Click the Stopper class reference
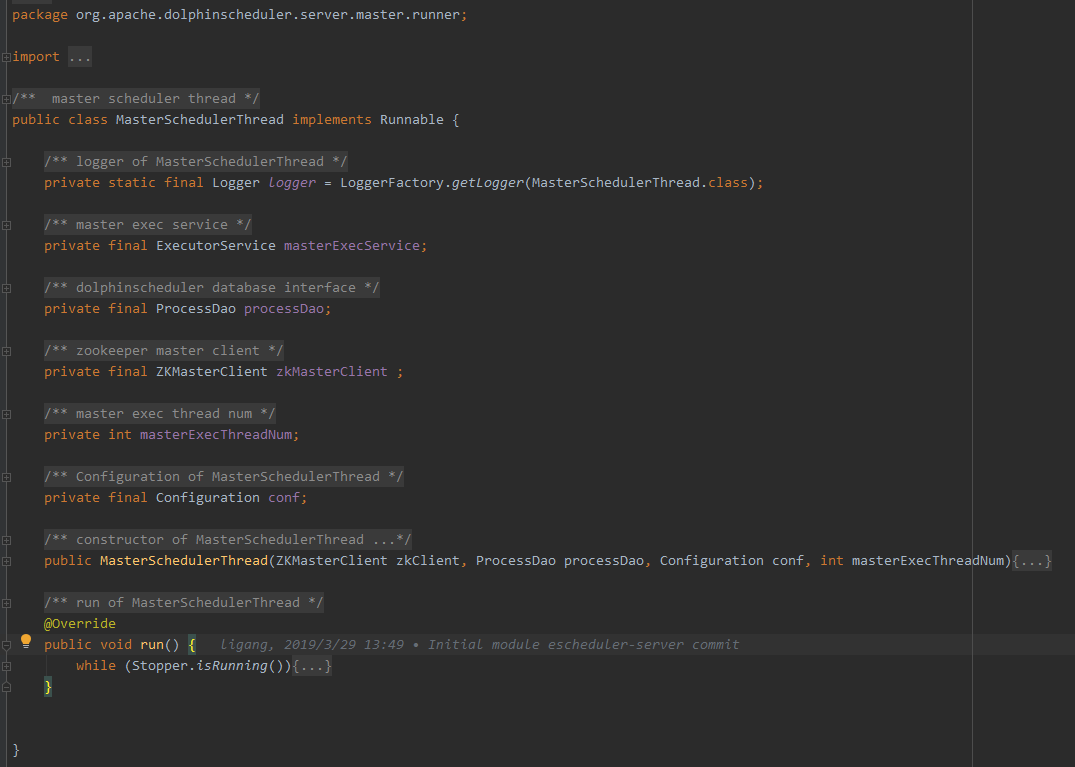 point(160,666)
